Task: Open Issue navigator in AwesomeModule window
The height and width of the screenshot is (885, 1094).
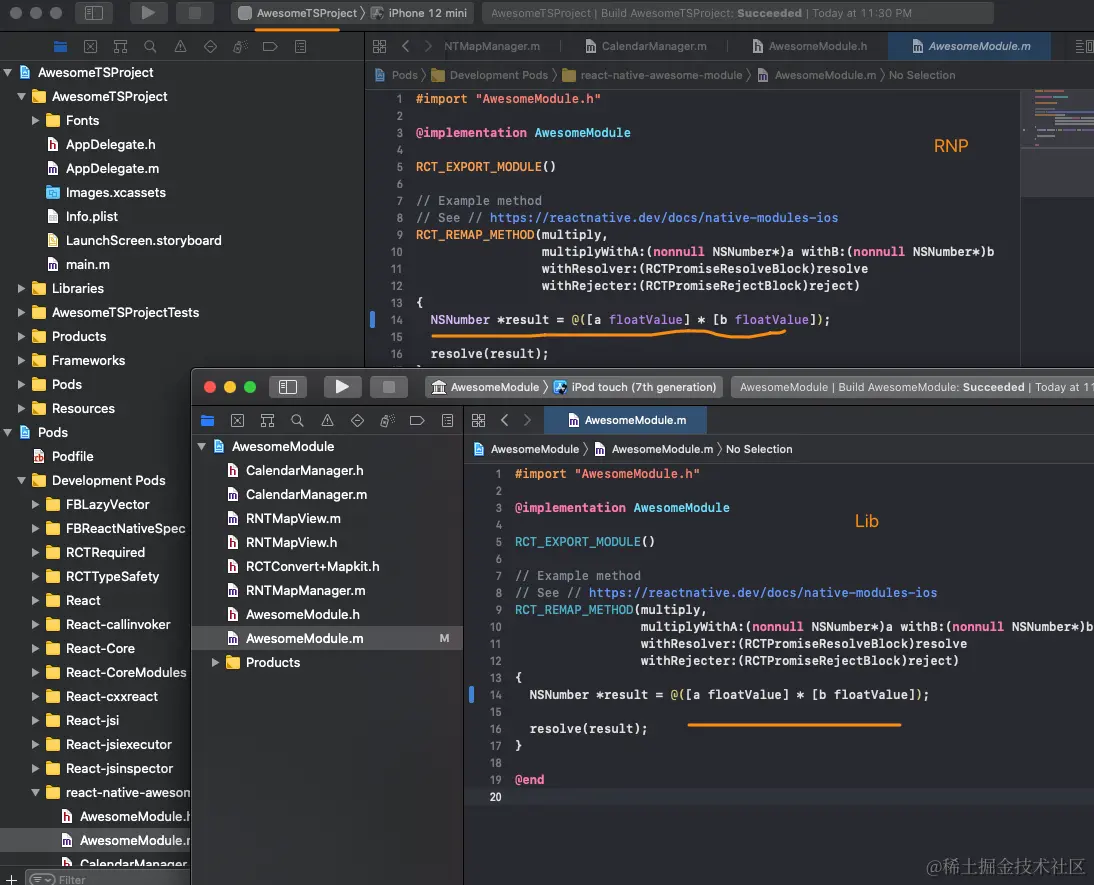Action: click(x=327, y=421)
